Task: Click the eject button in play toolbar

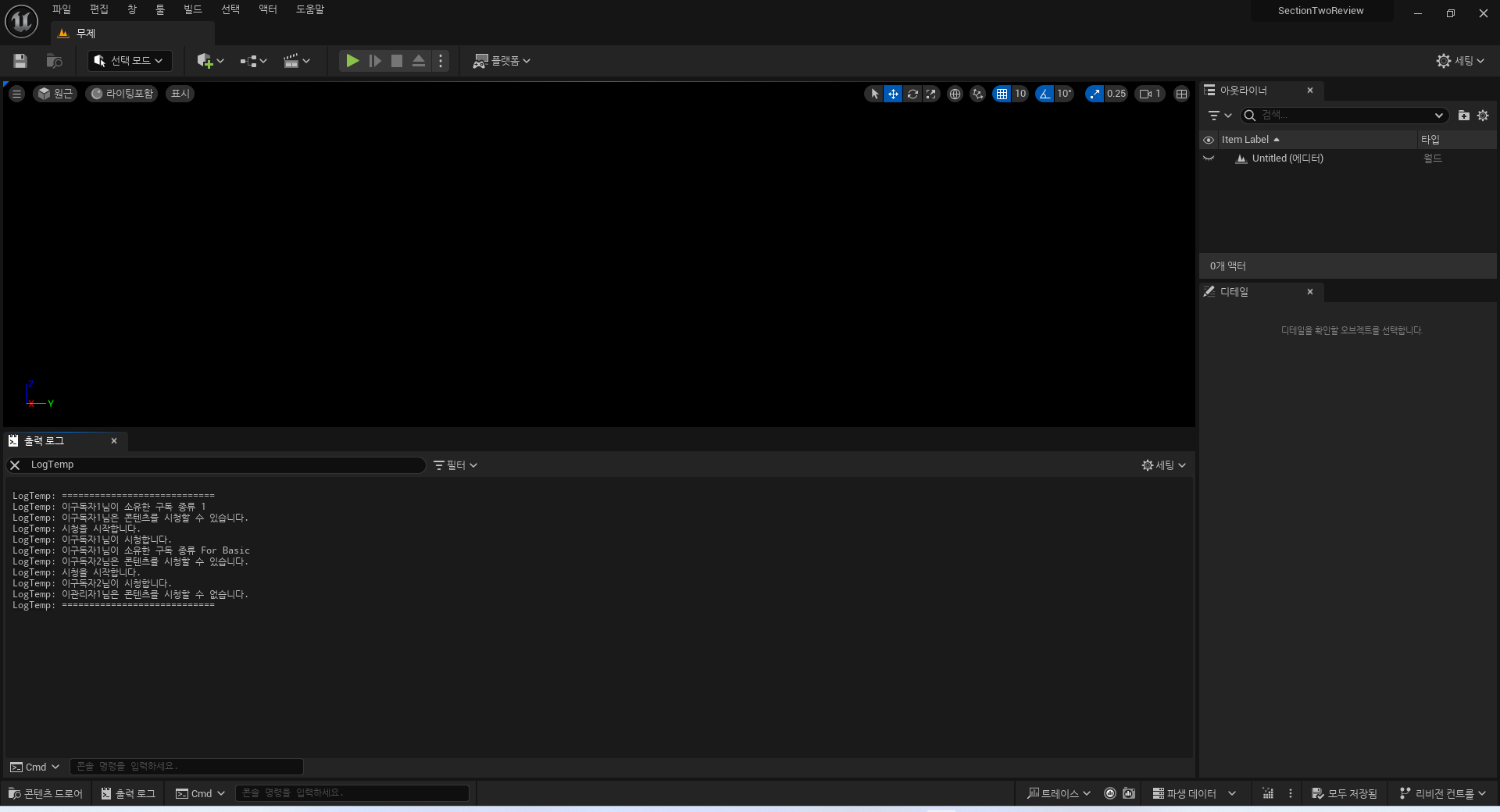Action: (x=419, y=61)
